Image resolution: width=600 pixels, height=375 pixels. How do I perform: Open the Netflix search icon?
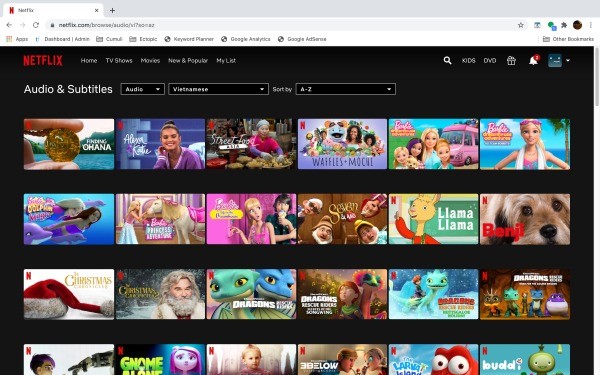447,60
